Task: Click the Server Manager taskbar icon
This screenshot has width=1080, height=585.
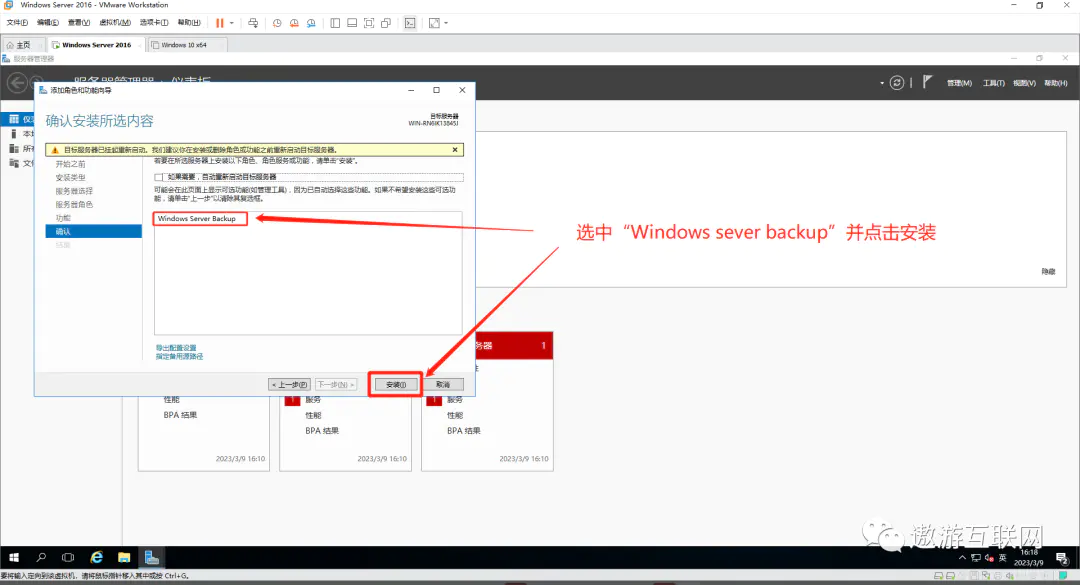Action: click(x=152, y=557)
